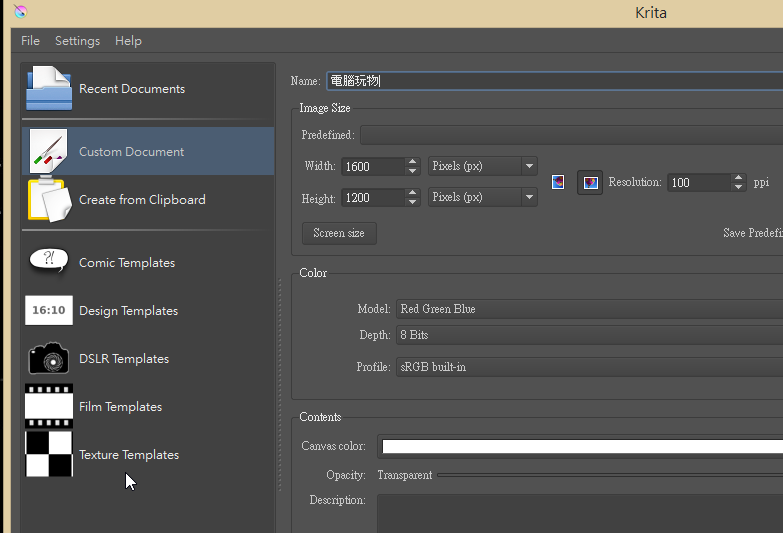Viewport: 783px width, 533px height.
Task: Open the Settings menu
Action: coord(77,40)
